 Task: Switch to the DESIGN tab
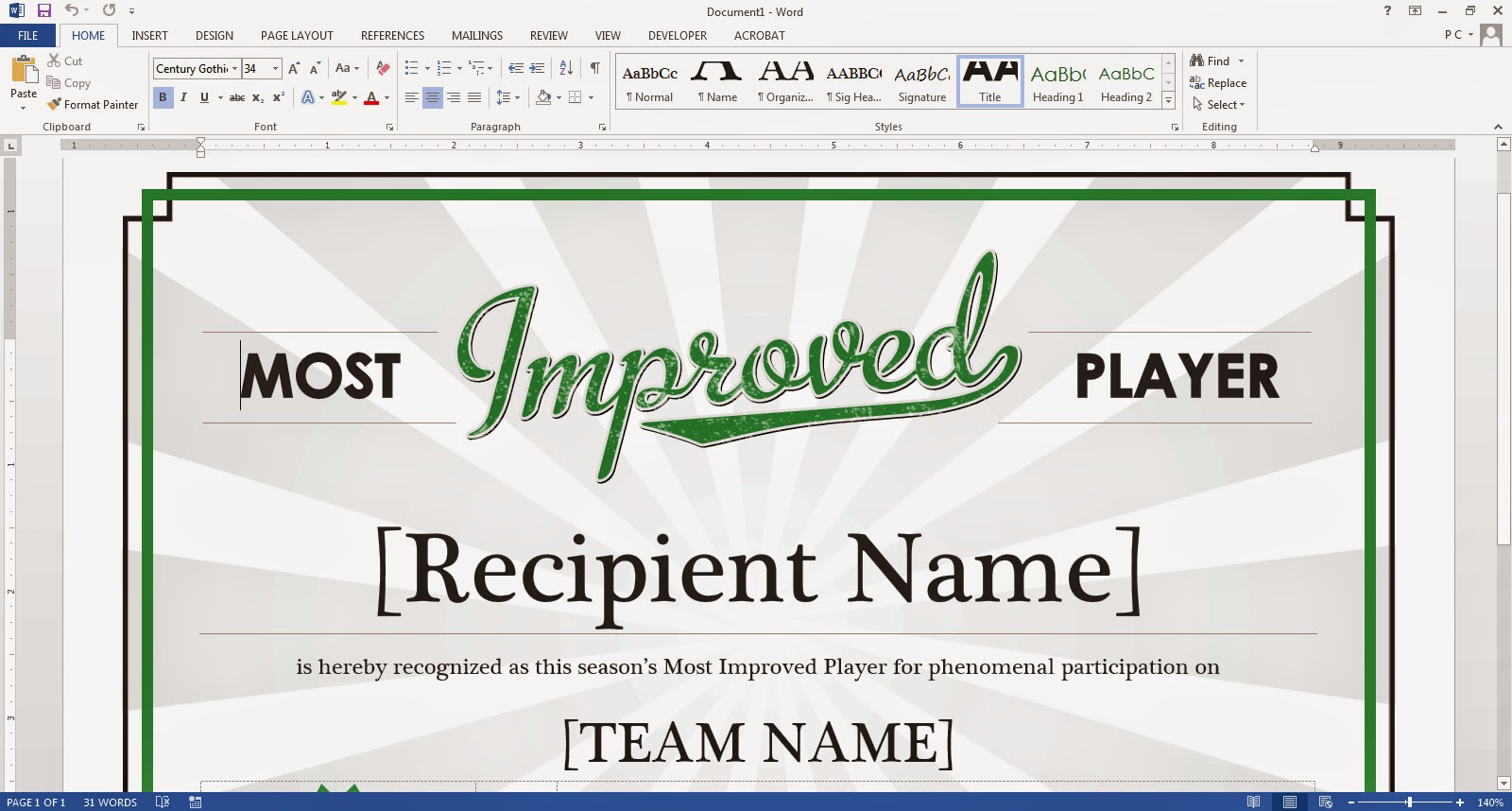pos(215,35)
